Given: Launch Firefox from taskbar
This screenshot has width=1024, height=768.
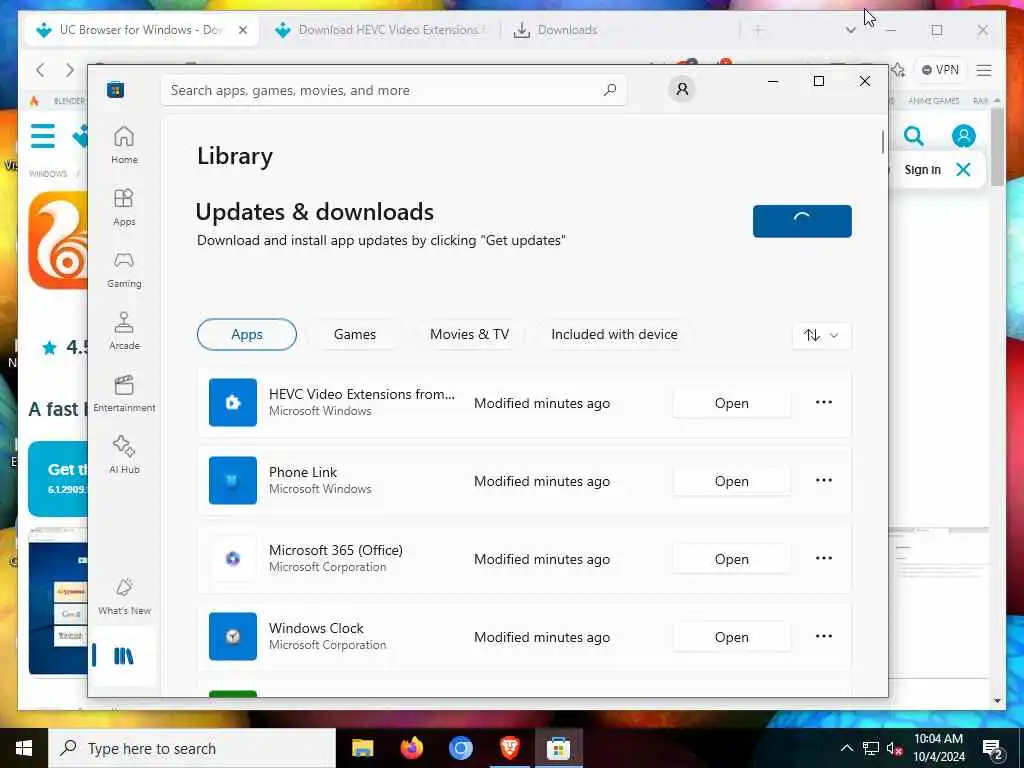Looking at the screenshot, I should (x=411, y=748).
